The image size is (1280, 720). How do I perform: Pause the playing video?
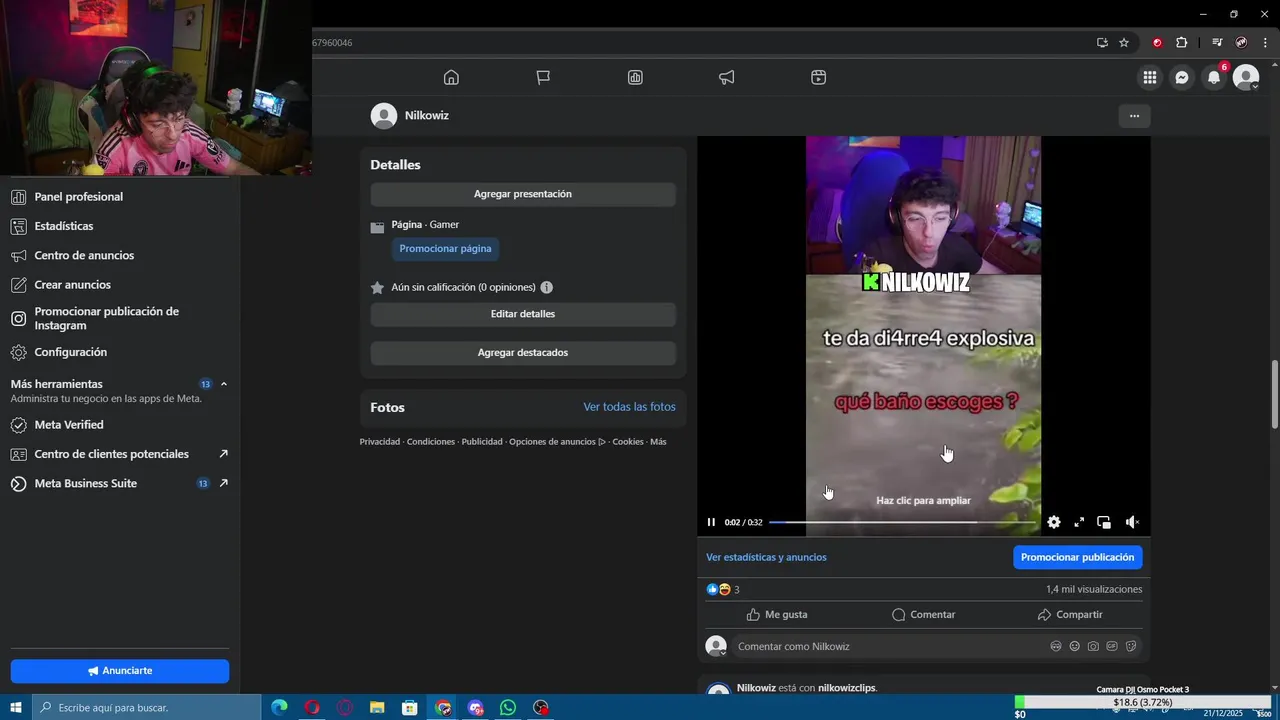[x=711, y=522]
